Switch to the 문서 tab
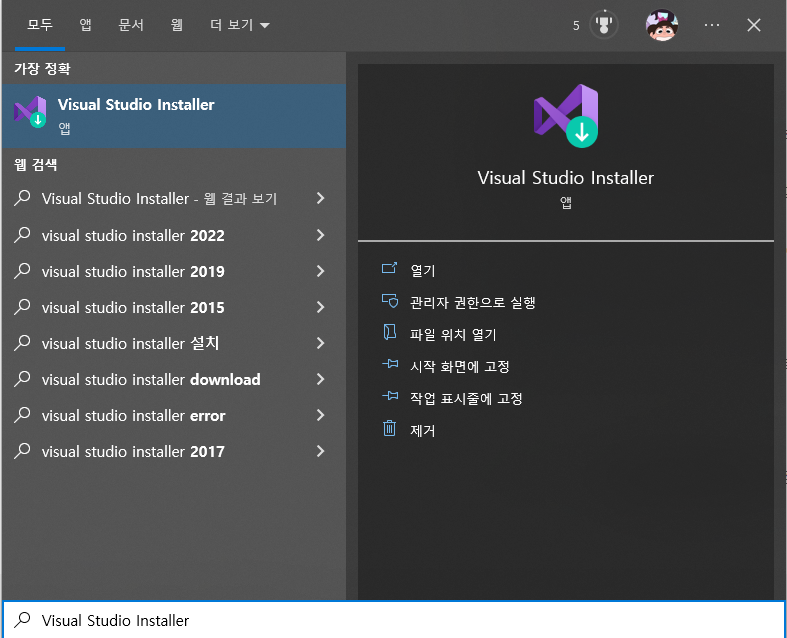This screenshot has width=787, height=638. [131, 25]
